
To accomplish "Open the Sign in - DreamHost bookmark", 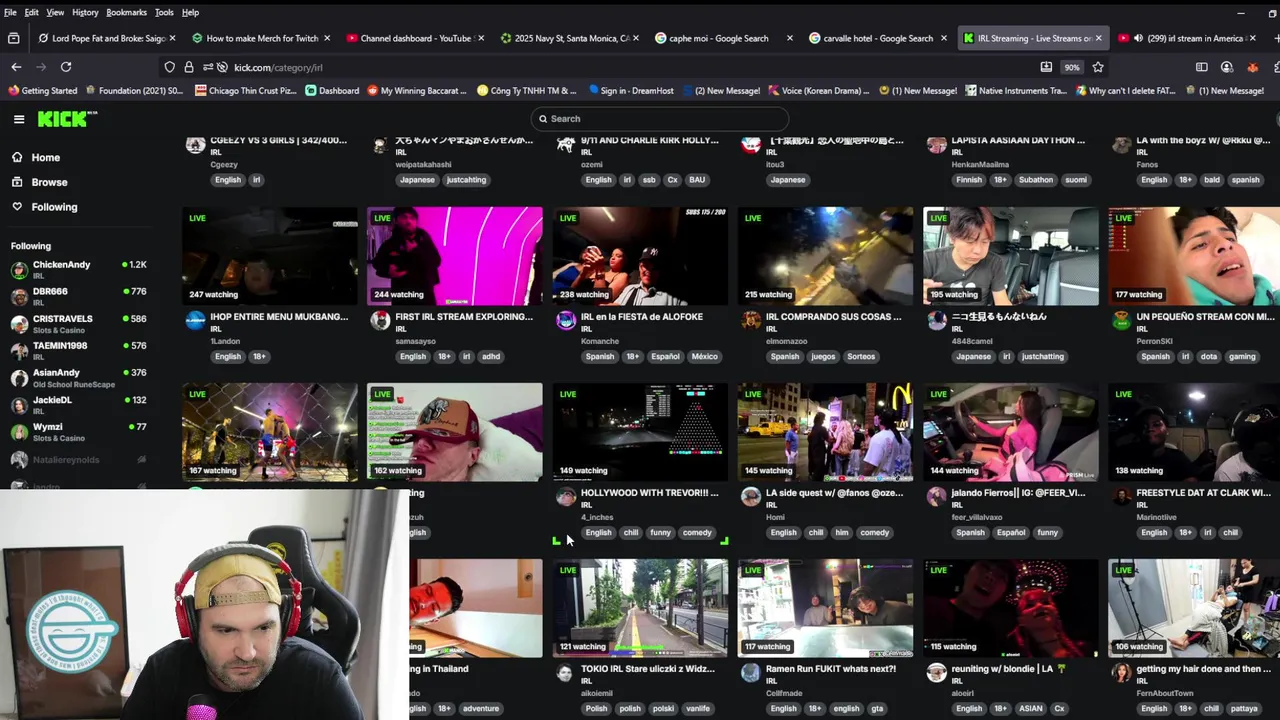I will pyautogui.click(x=631, y=91).
